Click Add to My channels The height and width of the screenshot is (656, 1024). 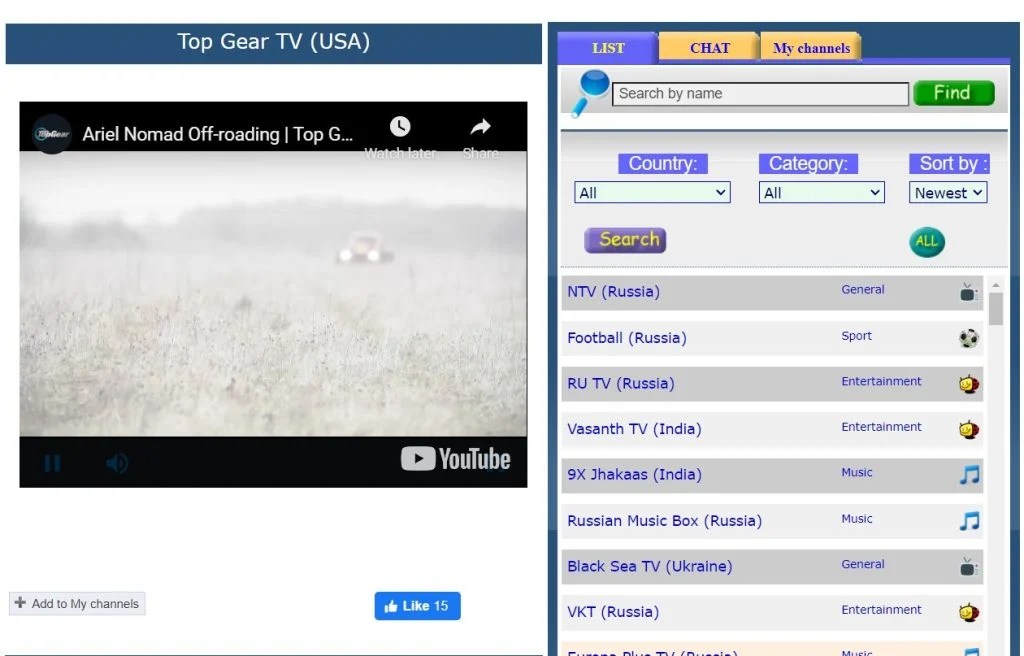point(77,603)
